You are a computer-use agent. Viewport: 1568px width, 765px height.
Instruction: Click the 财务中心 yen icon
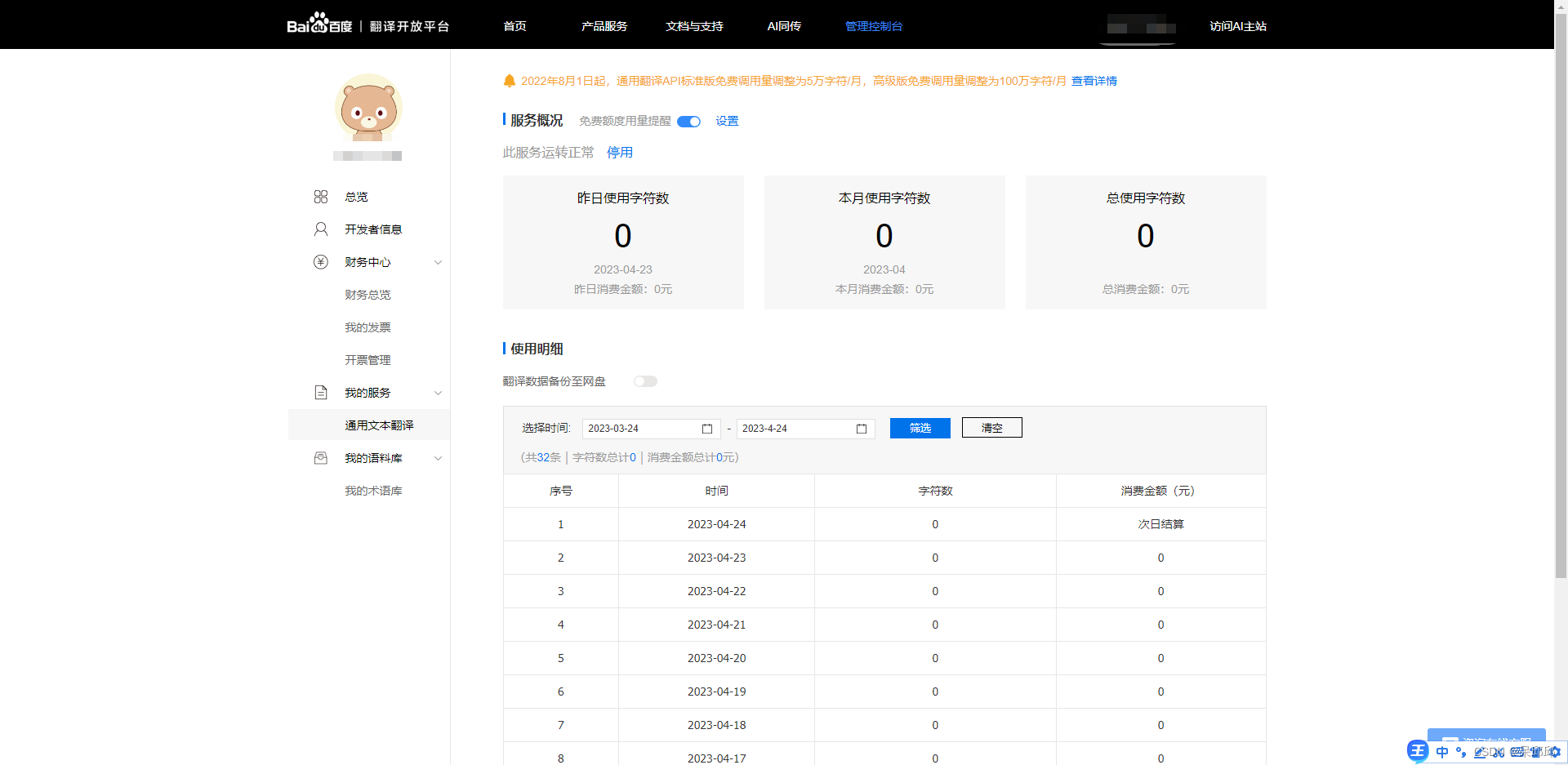321,262
